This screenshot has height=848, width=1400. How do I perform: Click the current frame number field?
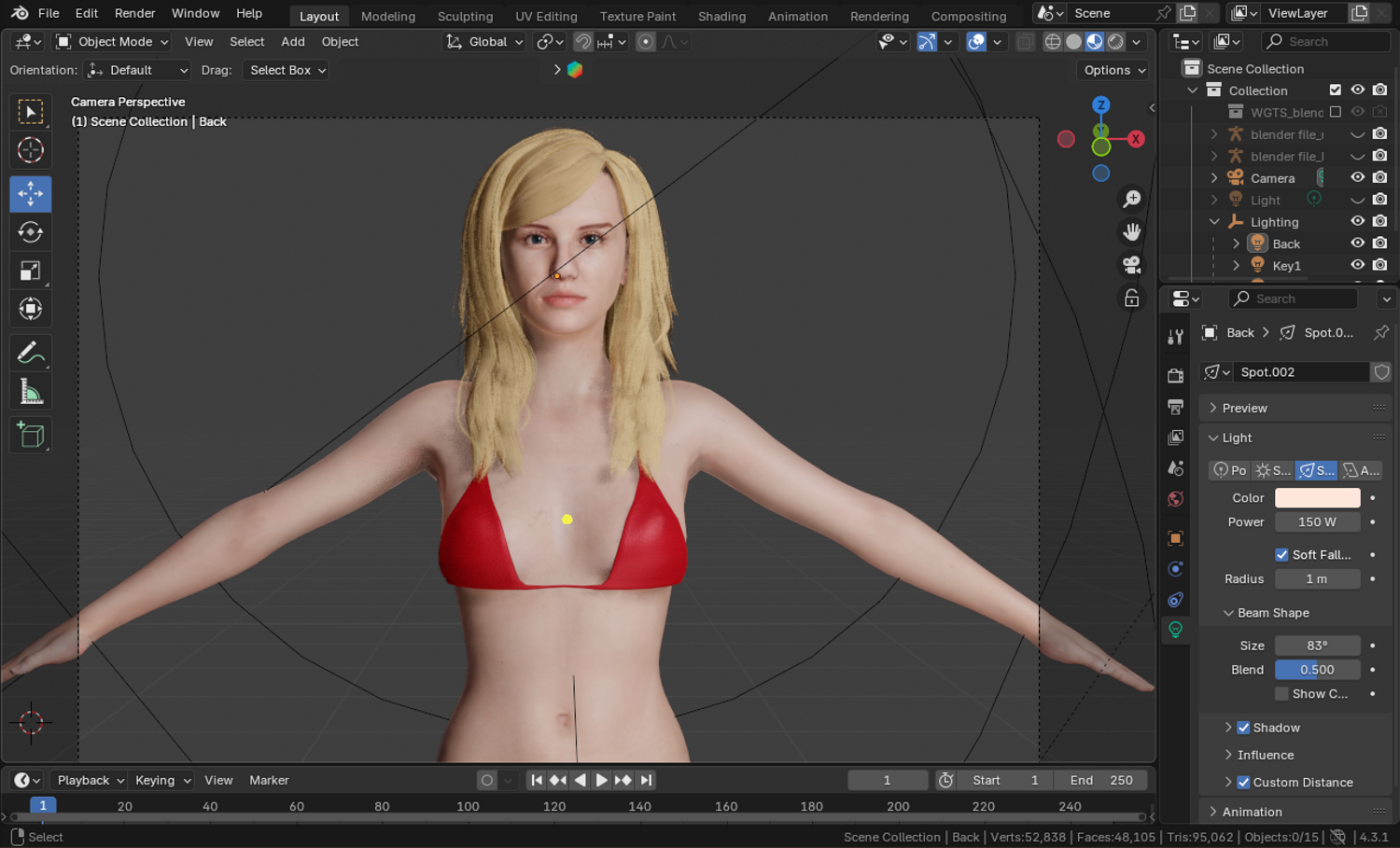coord(888,780)
